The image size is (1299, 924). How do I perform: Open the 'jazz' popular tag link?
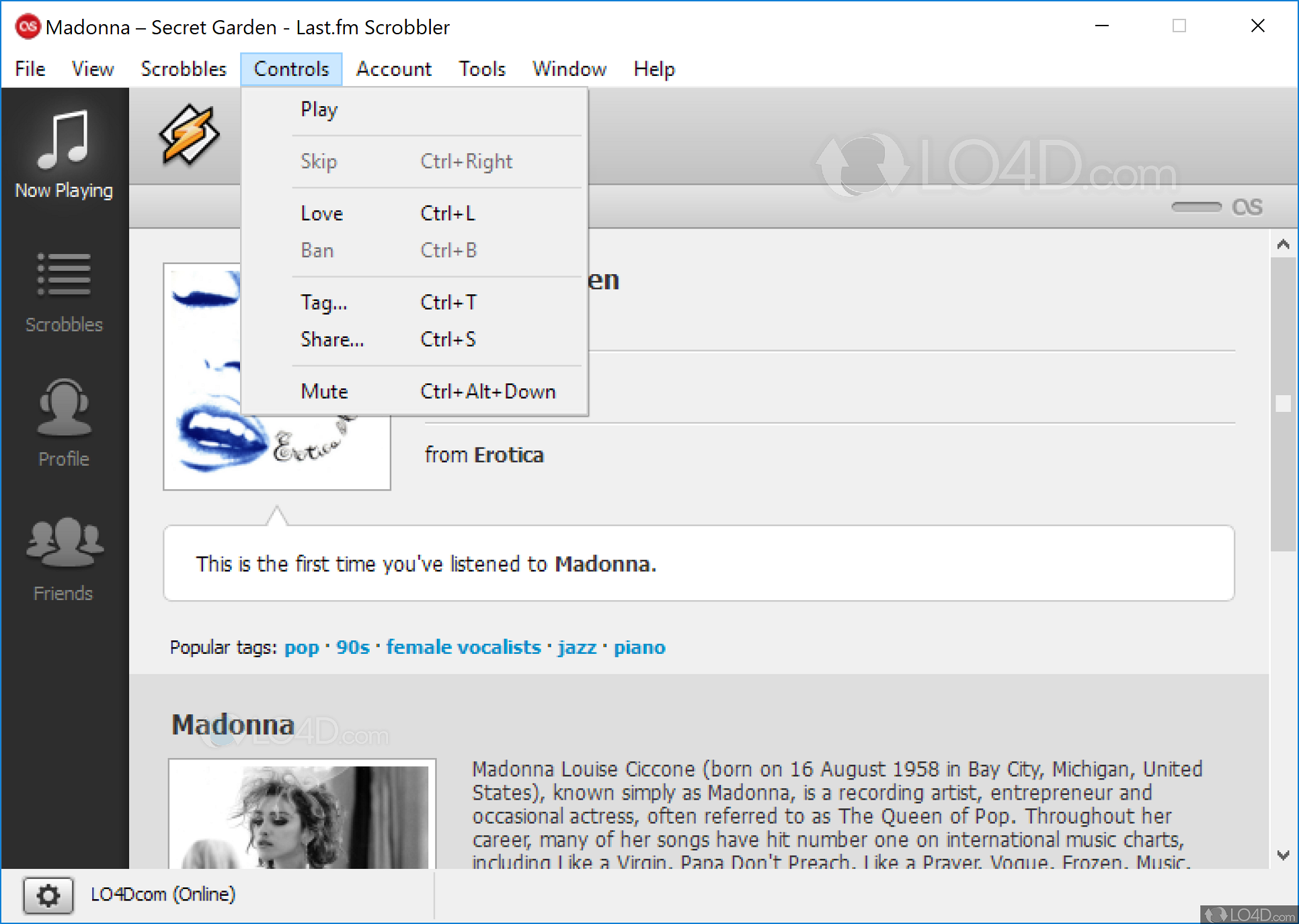tap(576, 647)
